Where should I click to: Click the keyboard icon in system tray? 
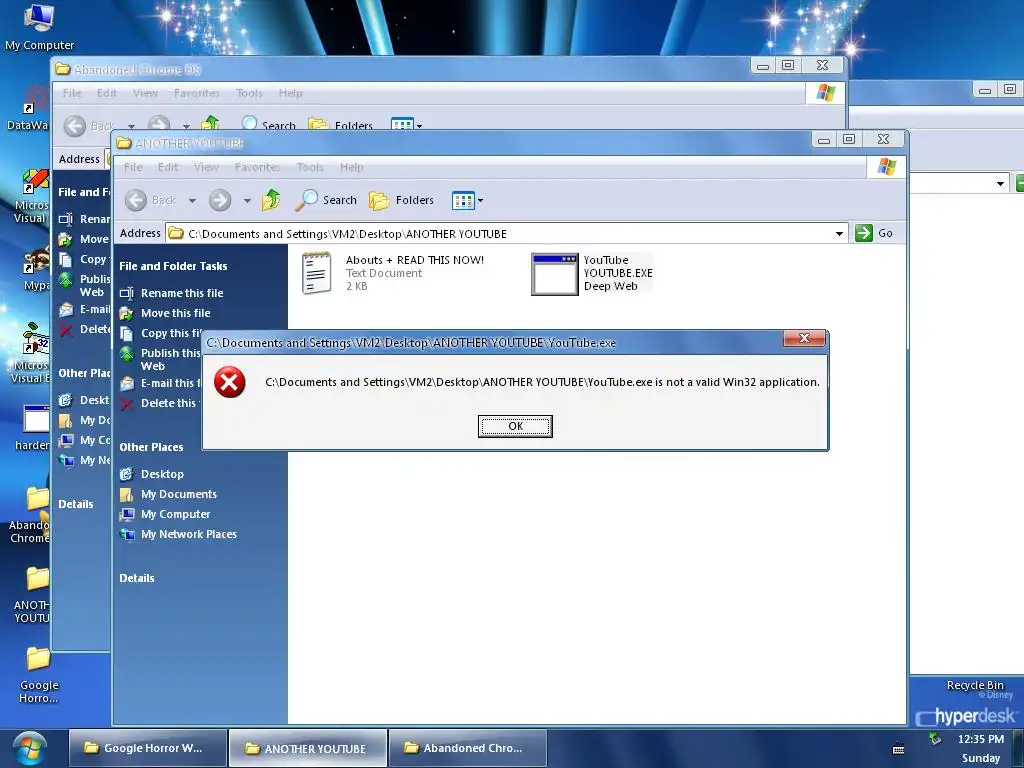point(899,749)
